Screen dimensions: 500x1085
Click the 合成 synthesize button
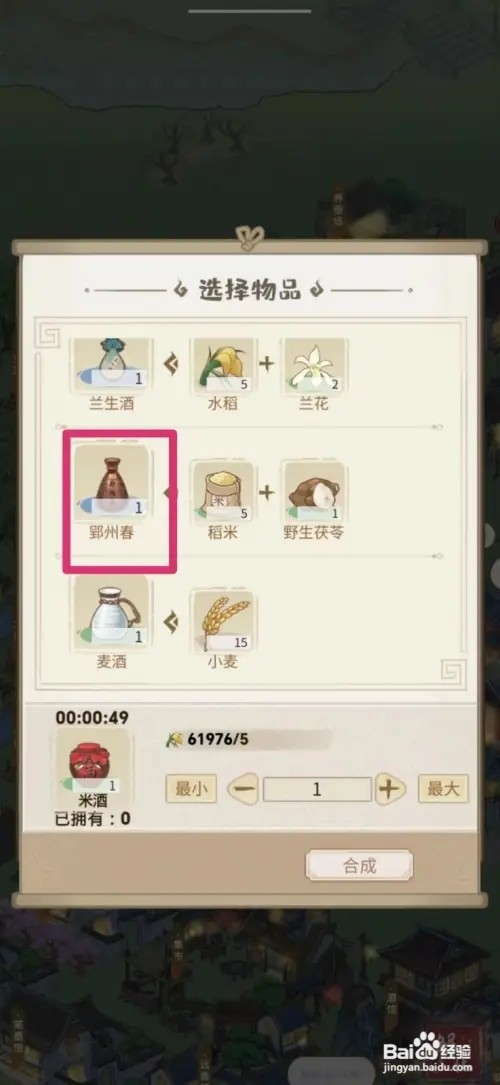tap(360, 865)
